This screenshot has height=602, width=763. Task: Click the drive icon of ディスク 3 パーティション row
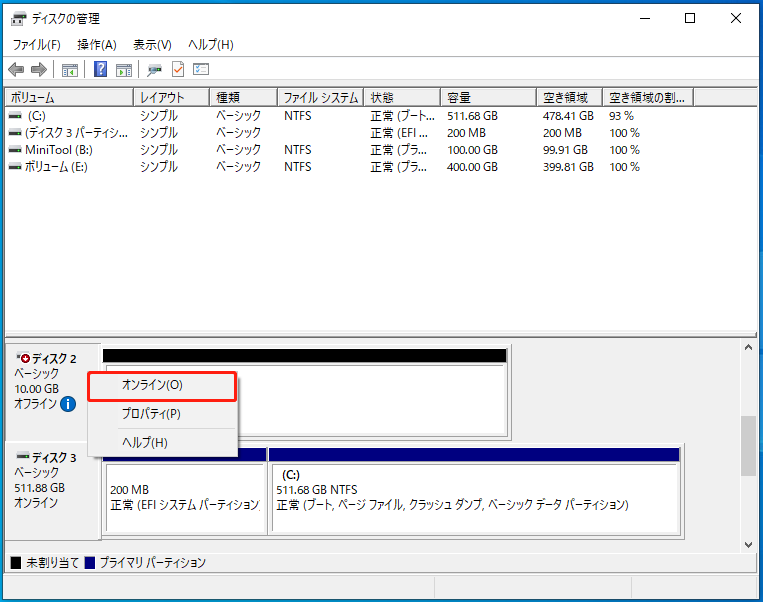click(15, 133)
